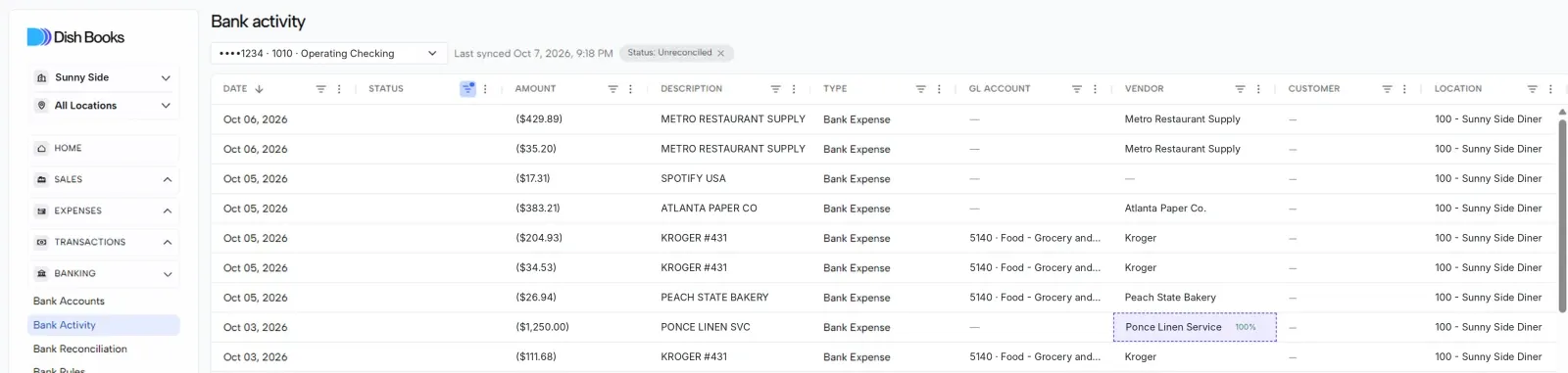Viewport: 1568px width, 373px height.
Task: Click the Vendor column header
Action: 1144,89
